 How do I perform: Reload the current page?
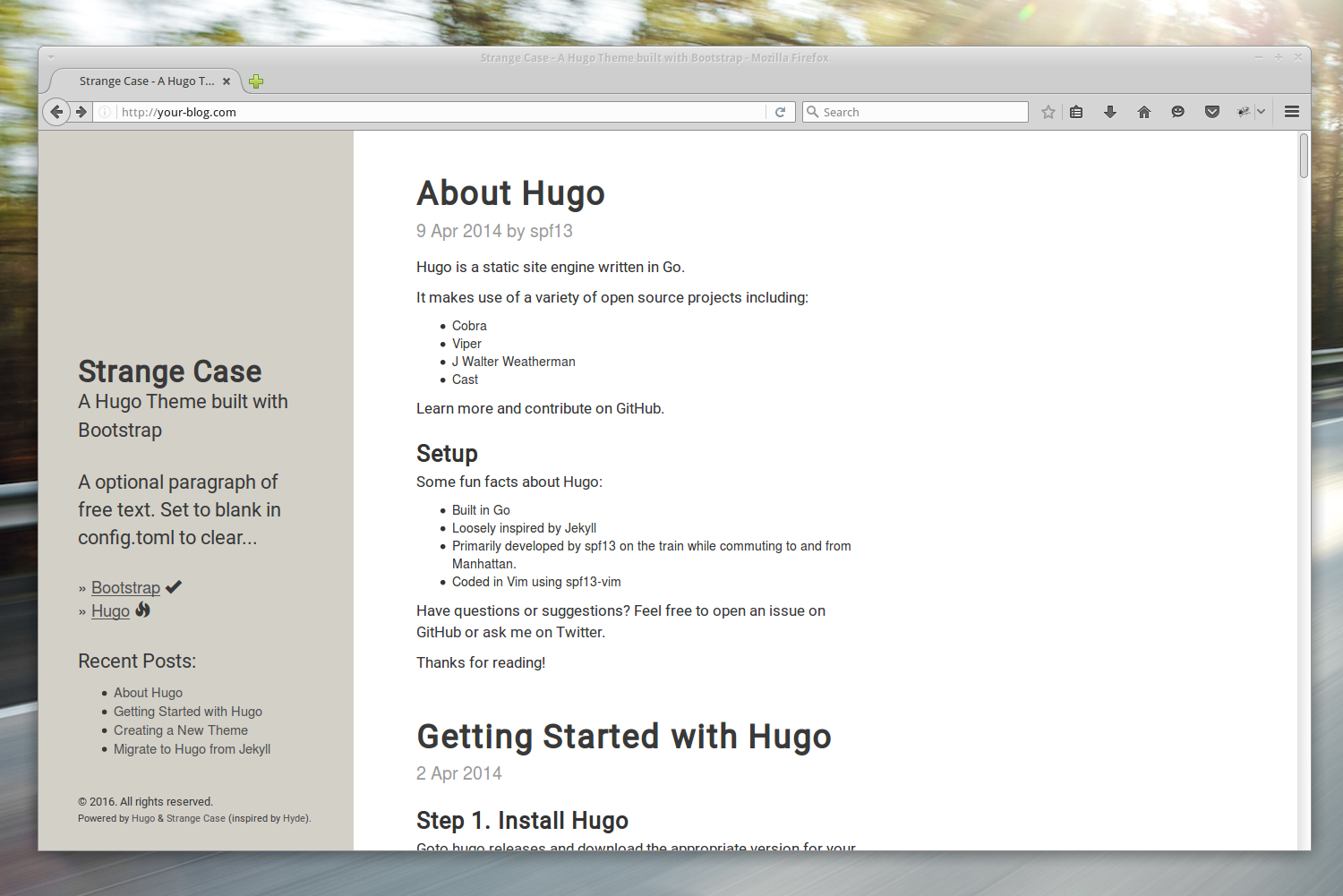pyautogui.click(x=780, y=112)
